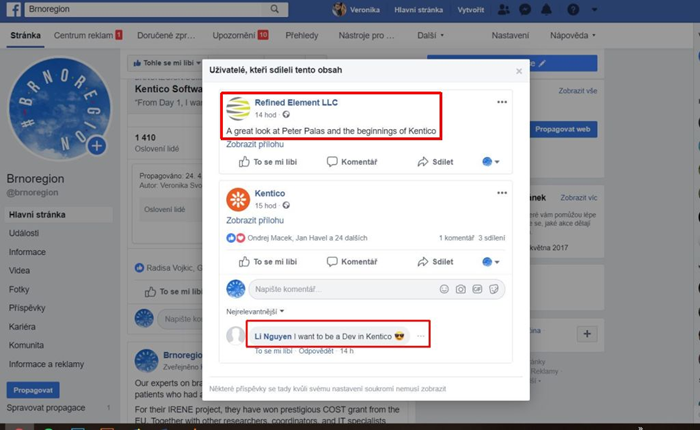Click Propagovat web button
Viewport: 700px width, 430px height.
tap(563, 129)
